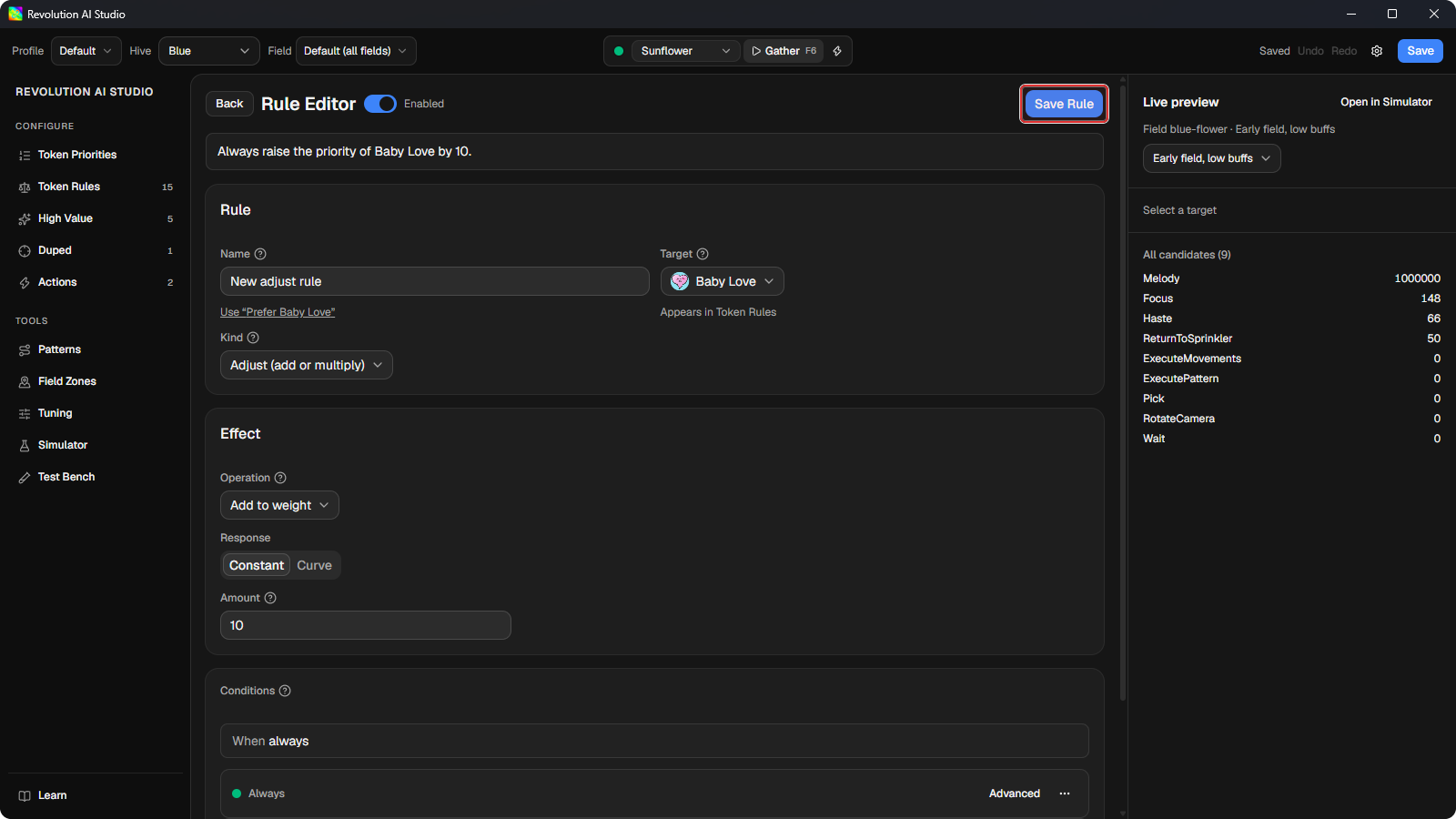The height and width of the screenshot is (819, 1456).
Task: Click help icon next to Name label
Action: coord(260,254)
